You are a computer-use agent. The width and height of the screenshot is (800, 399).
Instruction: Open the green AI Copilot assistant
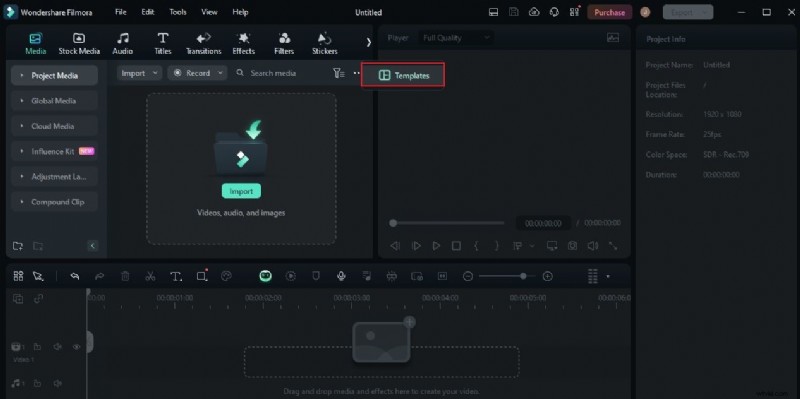(x=265, y=276)
